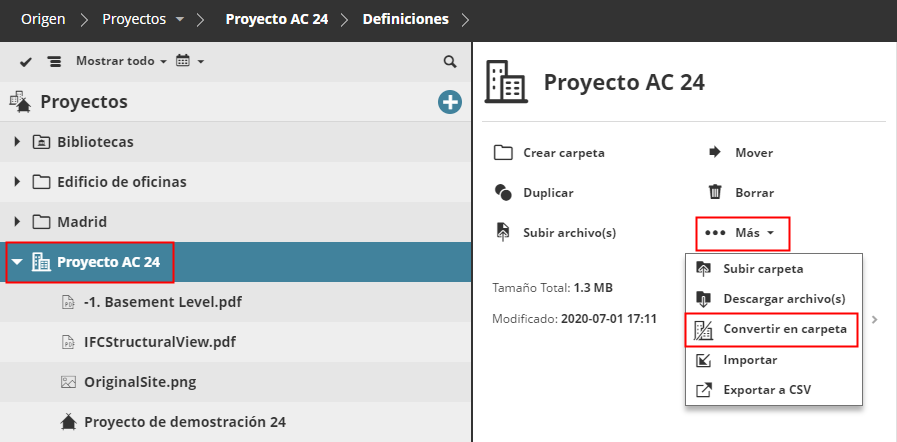Collapse the Proyecto AC 24 node
The image size is (897, 442).
[x=17, y=263]
